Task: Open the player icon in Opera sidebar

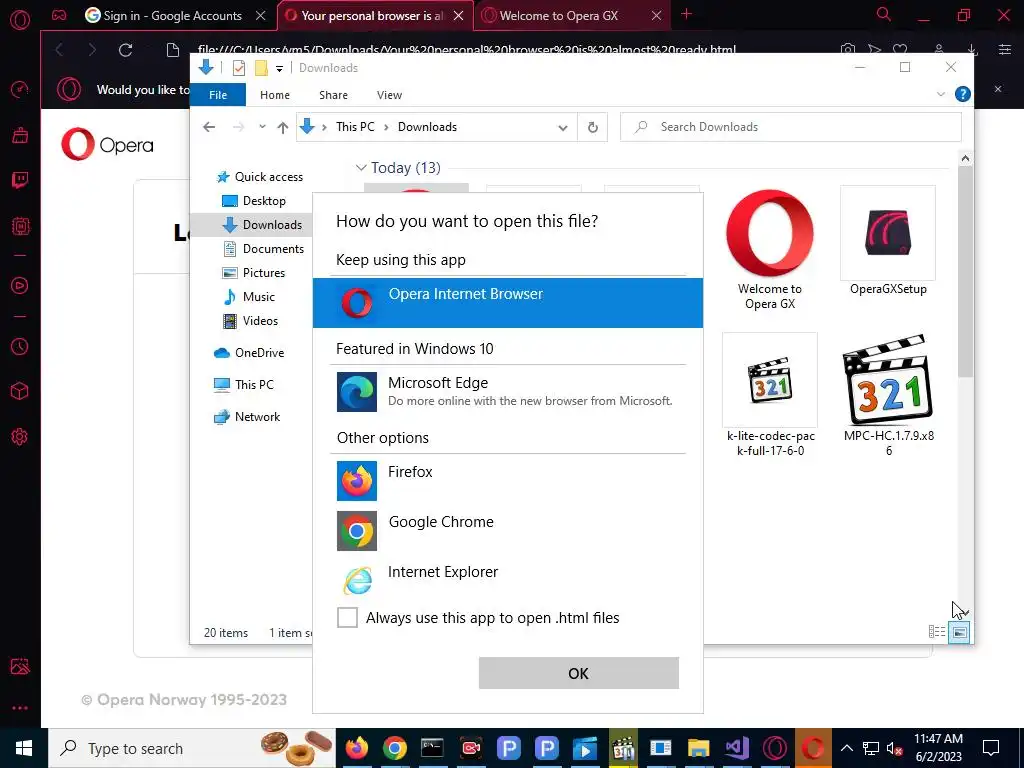Action: (x=20, y=285)
